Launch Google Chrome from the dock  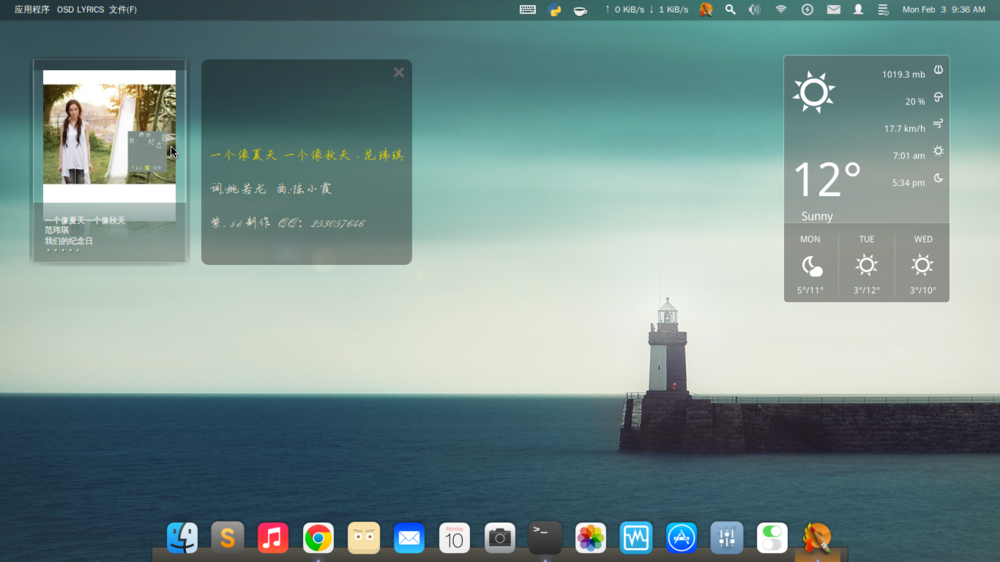click(318, 538)
